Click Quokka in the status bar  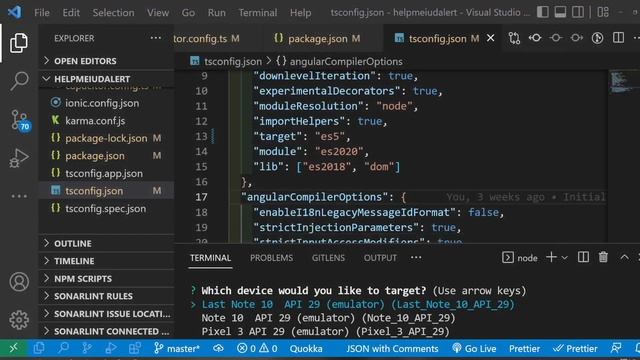[306, 349]
